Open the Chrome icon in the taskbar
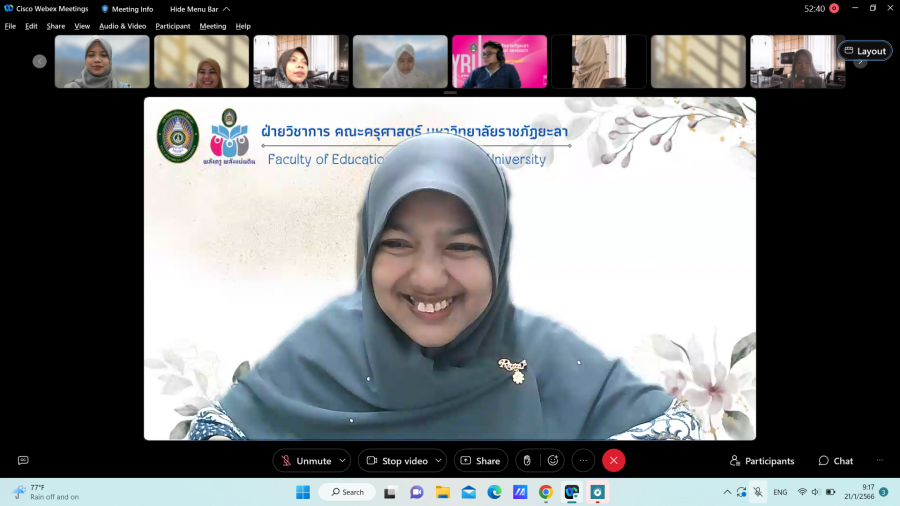900x506 pixels. pyautogui.click(x=546, y=492)
